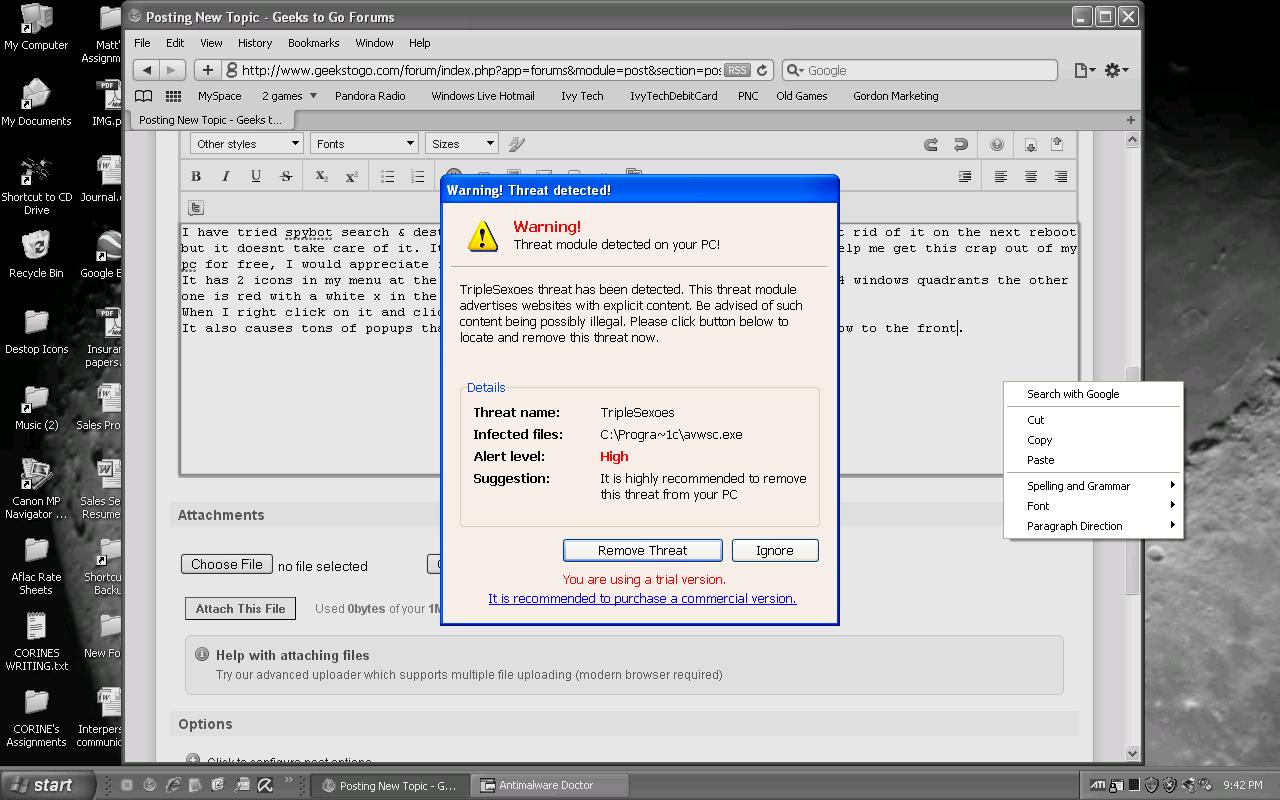The width and height of the screenshot is (1280, 800).
Task: Open the Recycle Bin desktop icon
Action: point(36,255)
